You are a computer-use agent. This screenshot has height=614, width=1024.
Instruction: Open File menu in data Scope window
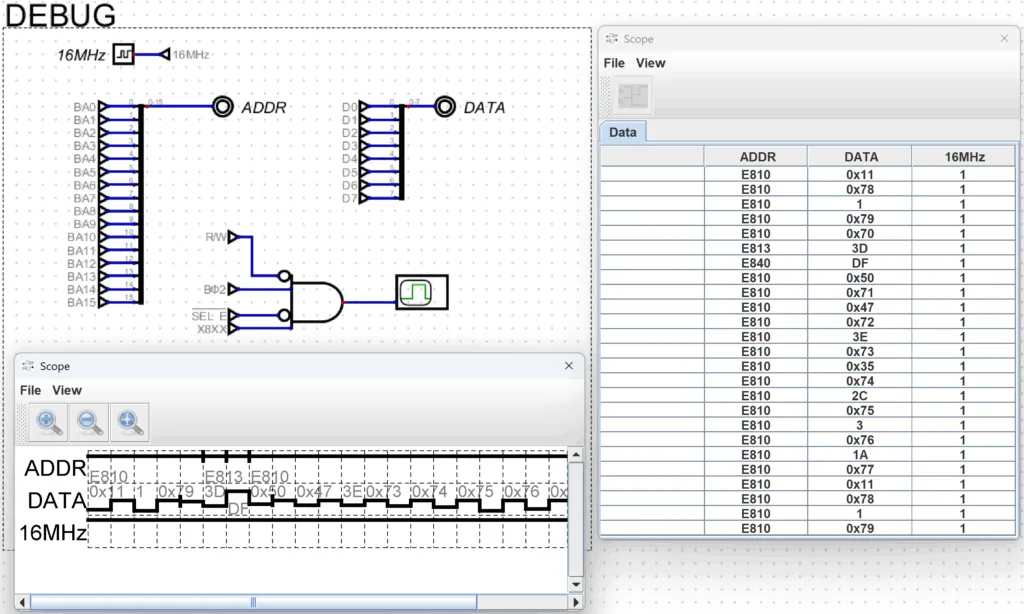614,63
